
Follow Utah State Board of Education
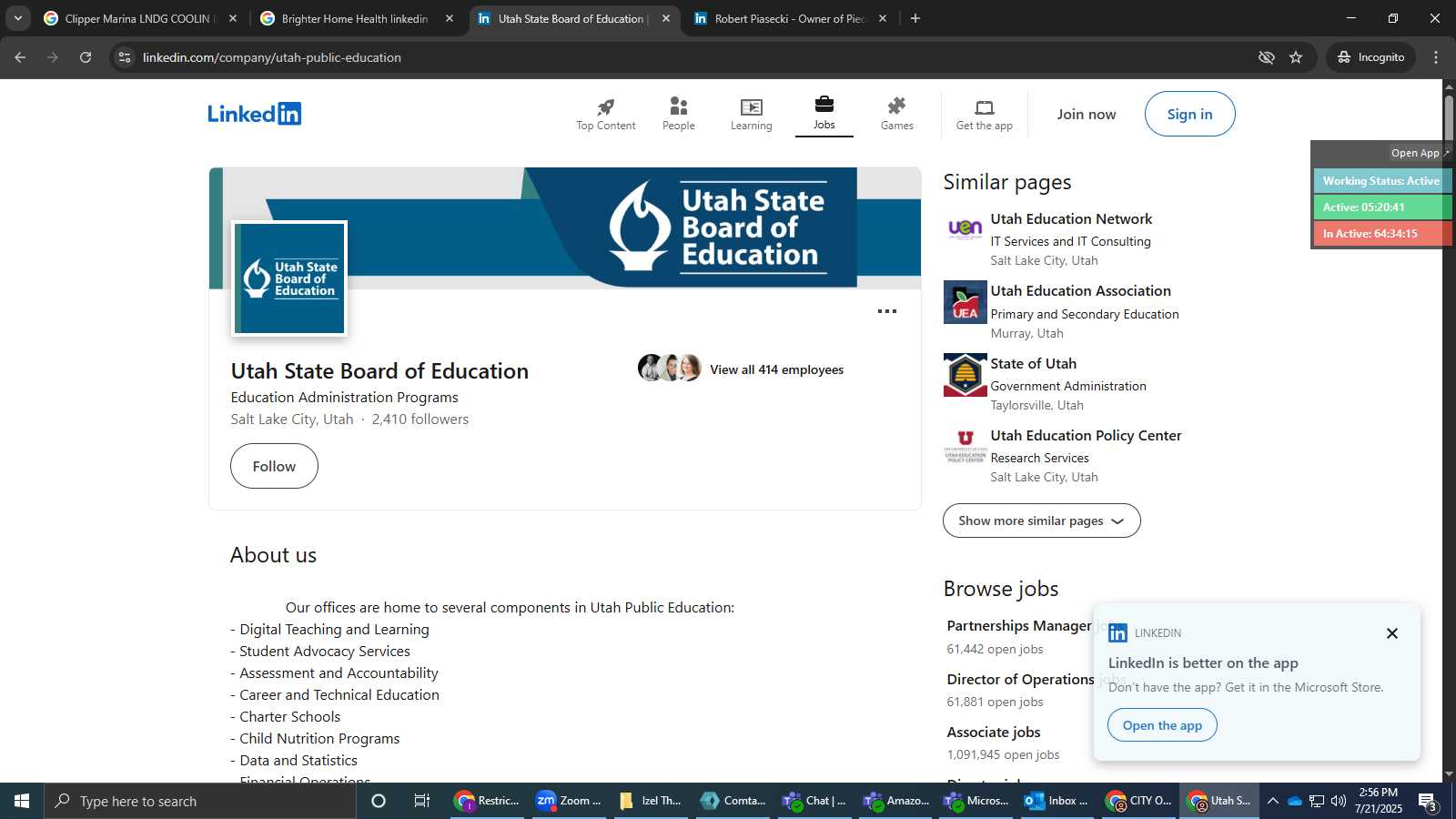(x=274, y=466)
